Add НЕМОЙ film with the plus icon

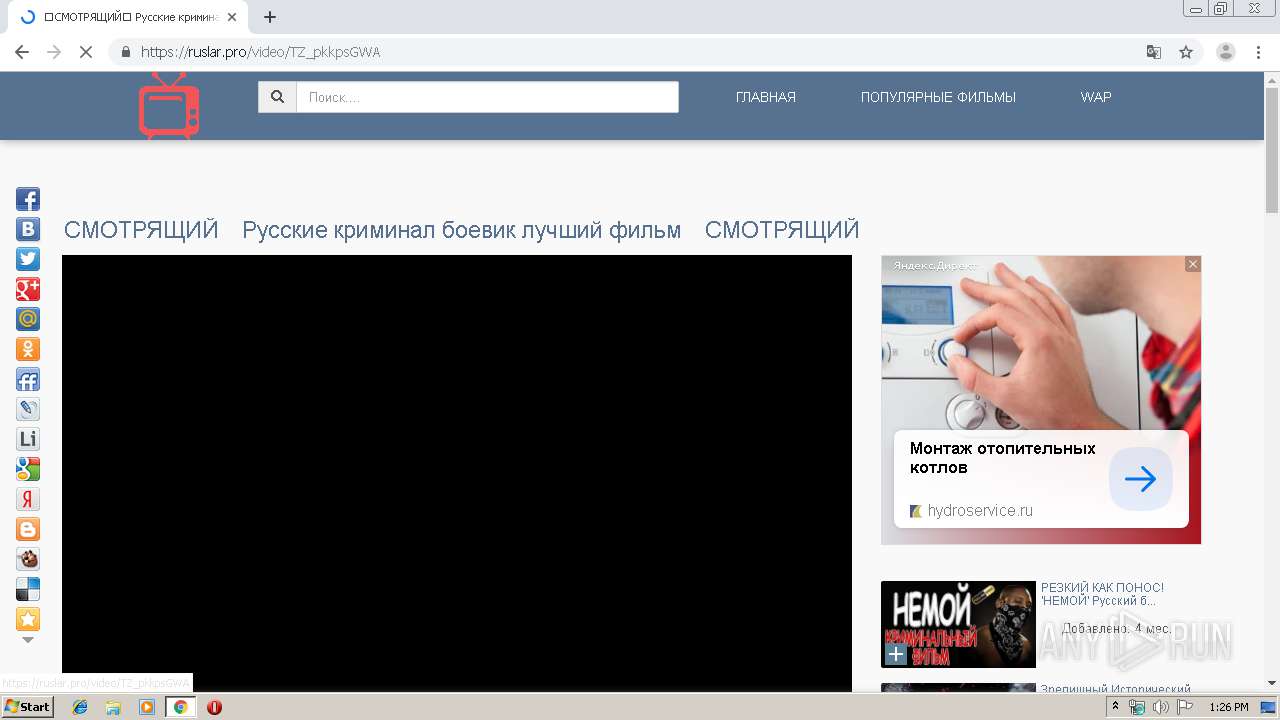coord(896,655)
